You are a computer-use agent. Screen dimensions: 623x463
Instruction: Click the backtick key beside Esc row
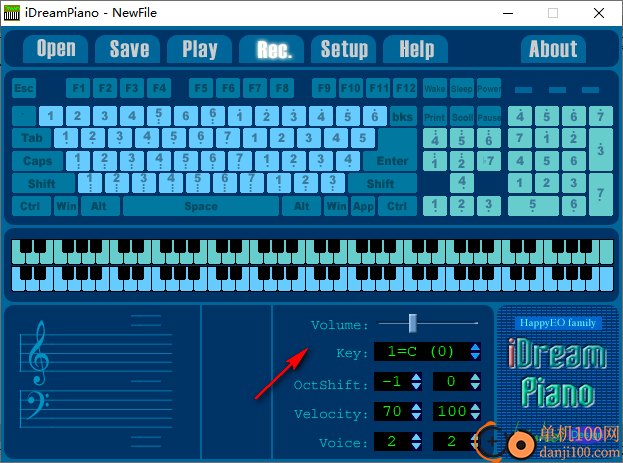coord(24,116)
